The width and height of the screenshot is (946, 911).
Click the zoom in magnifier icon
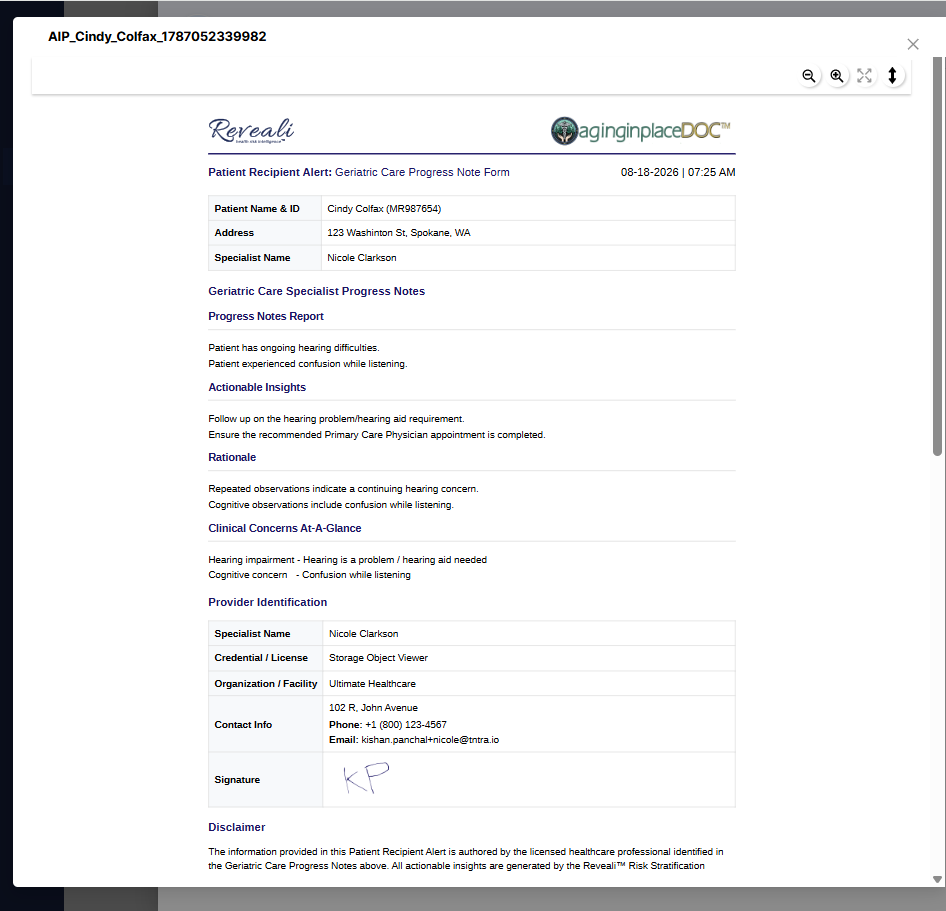[837, 76]
